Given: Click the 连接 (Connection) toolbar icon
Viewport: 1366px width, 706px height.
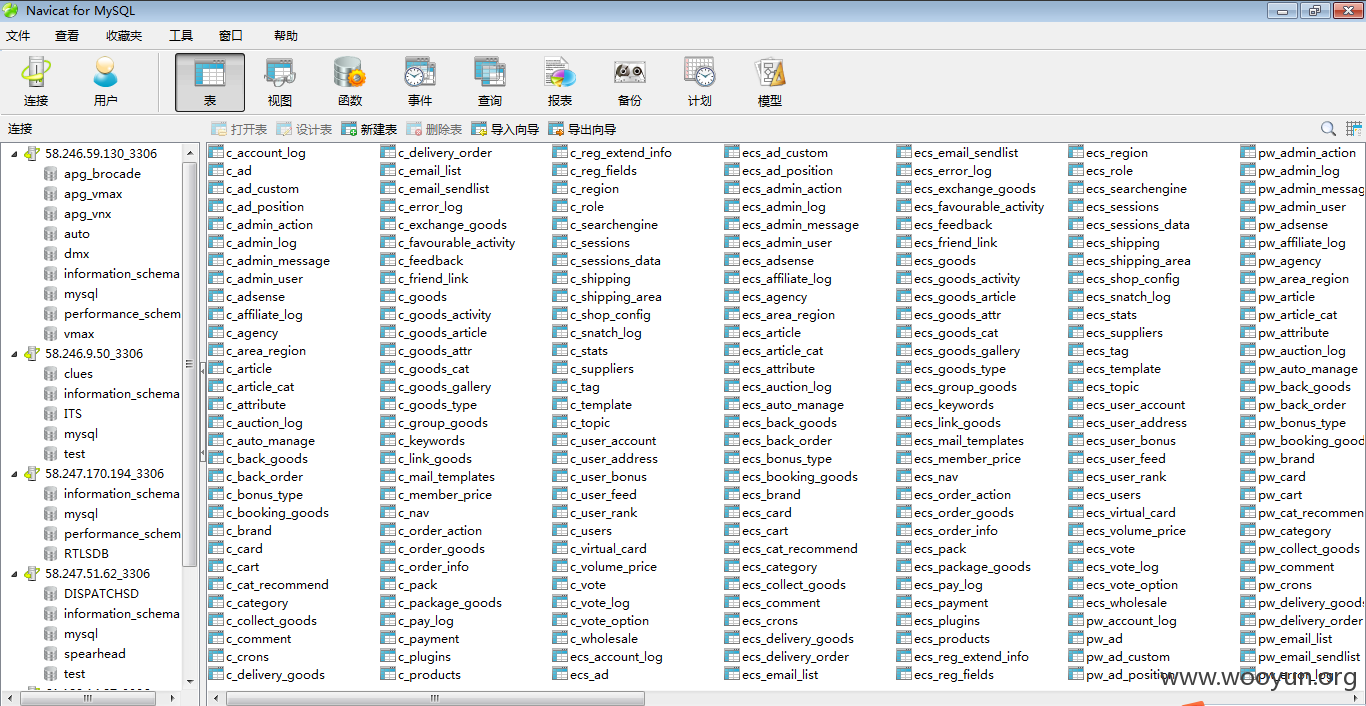Looking at the screenshot, I should pyautogui.click(x=36, y=82).
